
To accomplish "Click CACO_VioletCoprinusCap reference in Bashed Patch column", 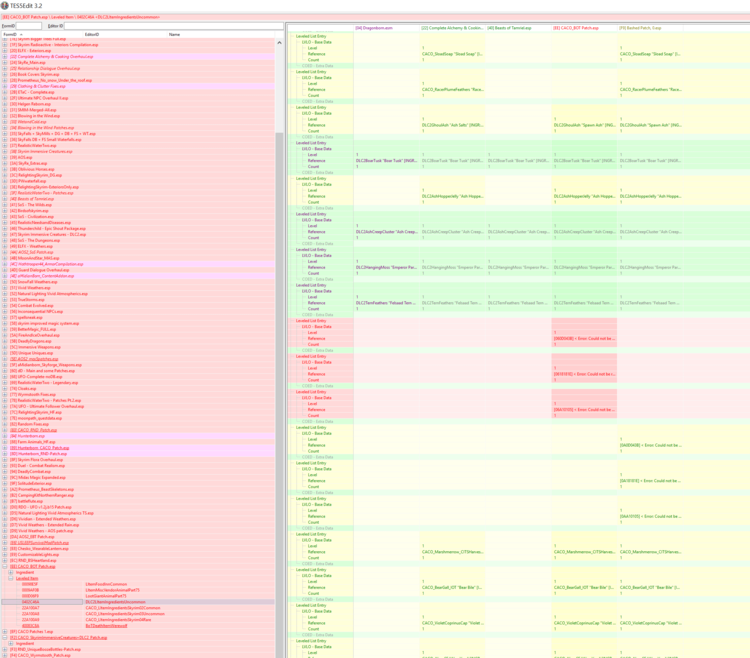I will click(x=651, y=623).
